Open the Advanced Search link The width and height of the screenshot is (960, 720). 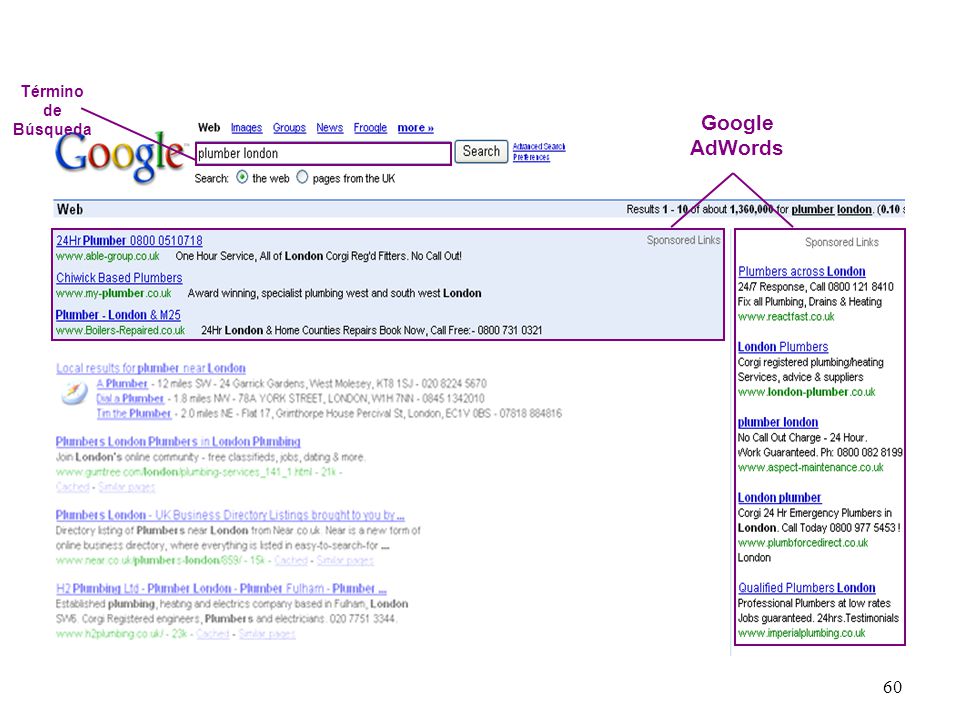(x=539, y=146)
